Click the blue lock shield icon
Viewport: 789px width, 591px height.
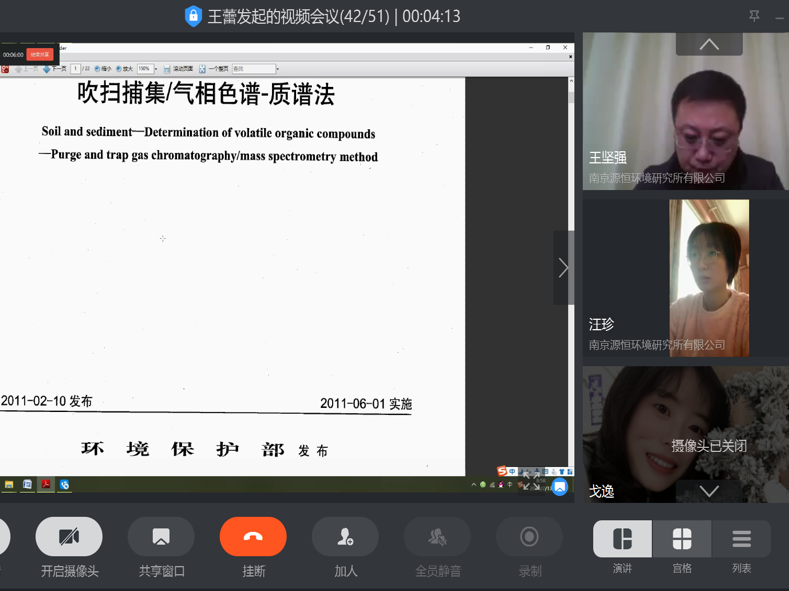point(193,16)
